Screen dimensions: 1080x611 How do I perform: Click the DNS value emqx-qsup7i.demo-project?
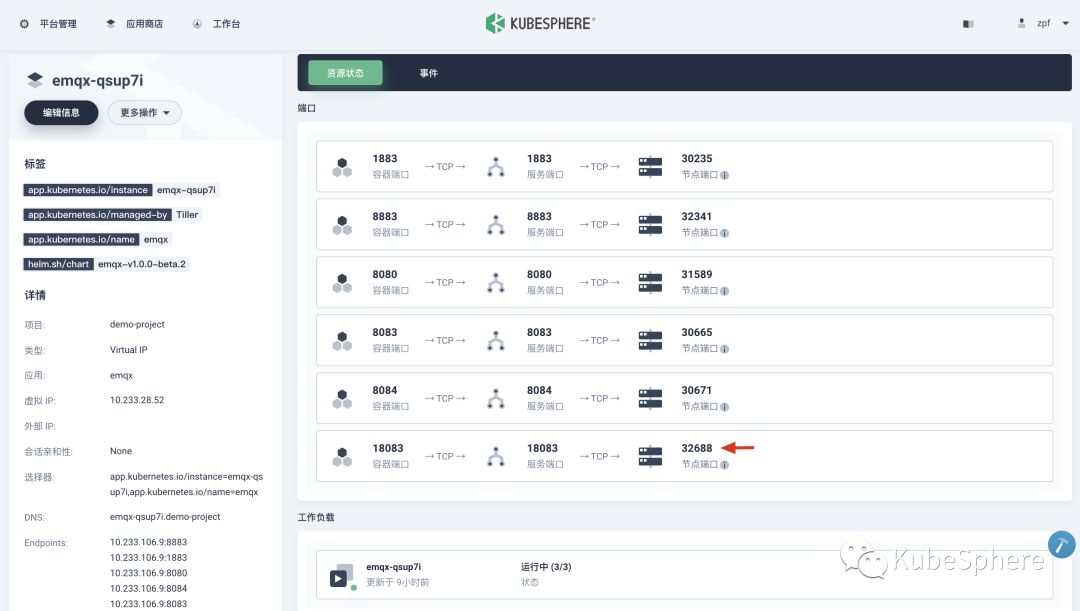[x=165, y=517]
